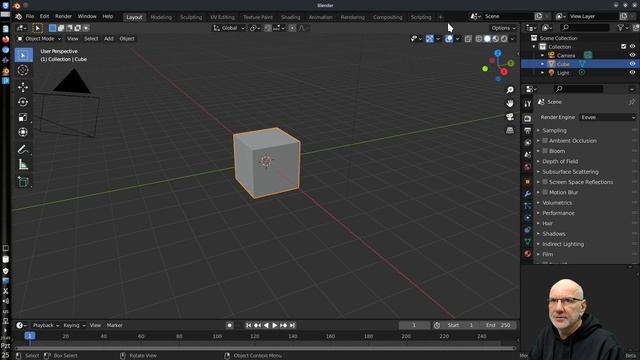640x360 pixels.
Task: Select the Measure tool
Action: click(x=23, y=165)
